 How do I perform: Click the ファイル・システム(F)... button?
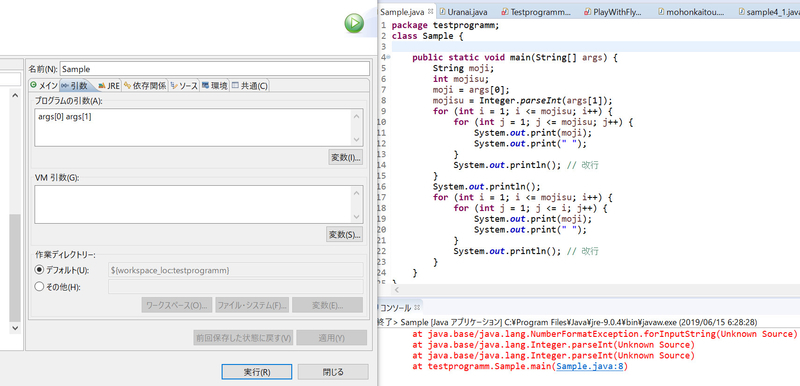tap(252, 305)
